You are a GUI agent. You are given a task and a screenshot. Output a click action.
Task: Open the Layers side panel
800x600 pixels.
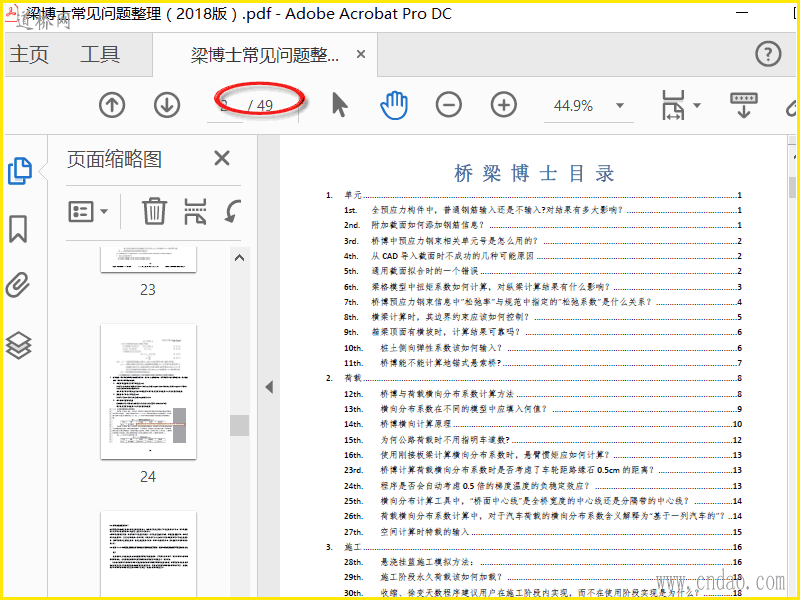click(18, 345)
